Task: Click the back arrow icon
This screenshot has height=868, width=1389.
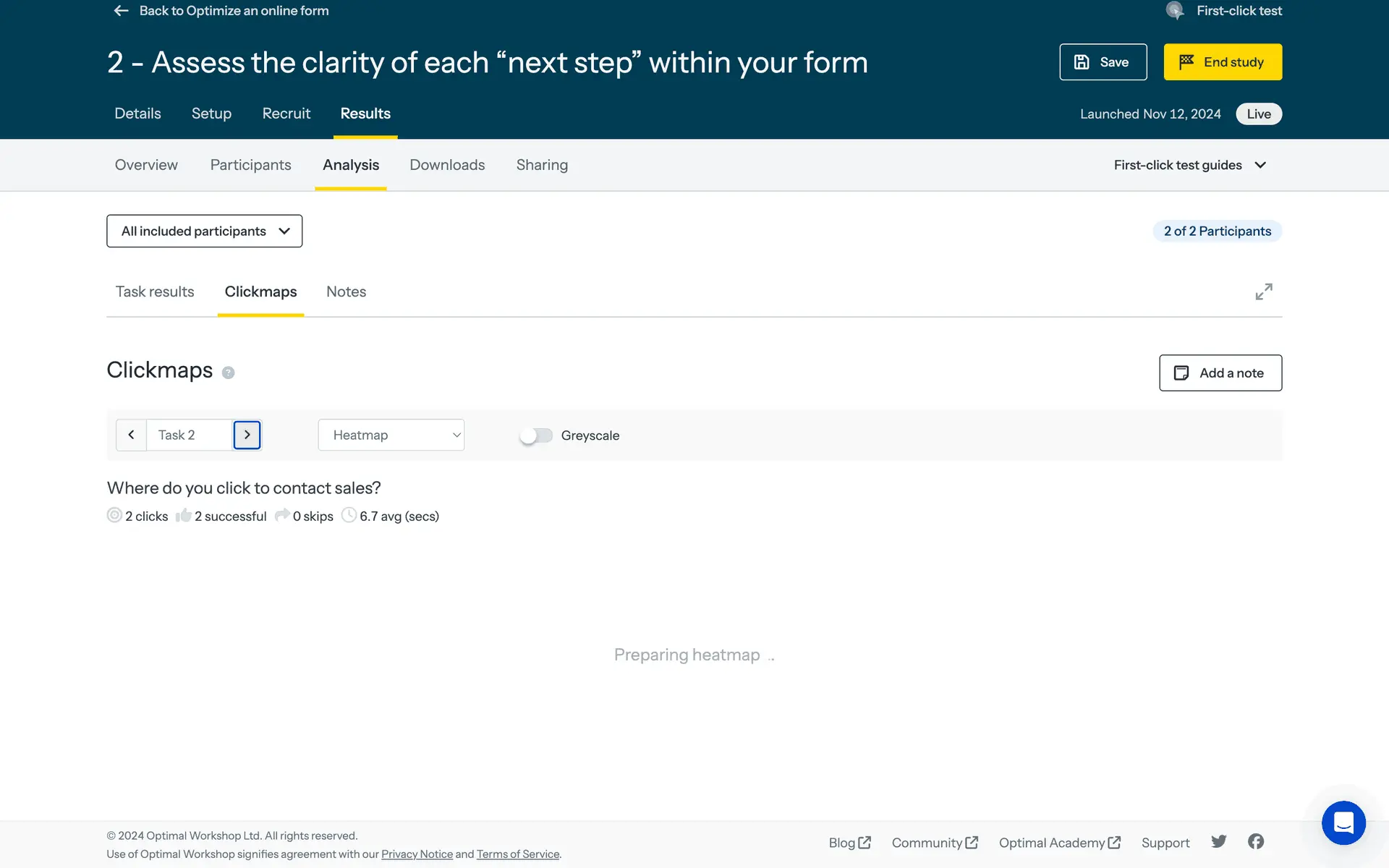Action: (x=121, y=11)
